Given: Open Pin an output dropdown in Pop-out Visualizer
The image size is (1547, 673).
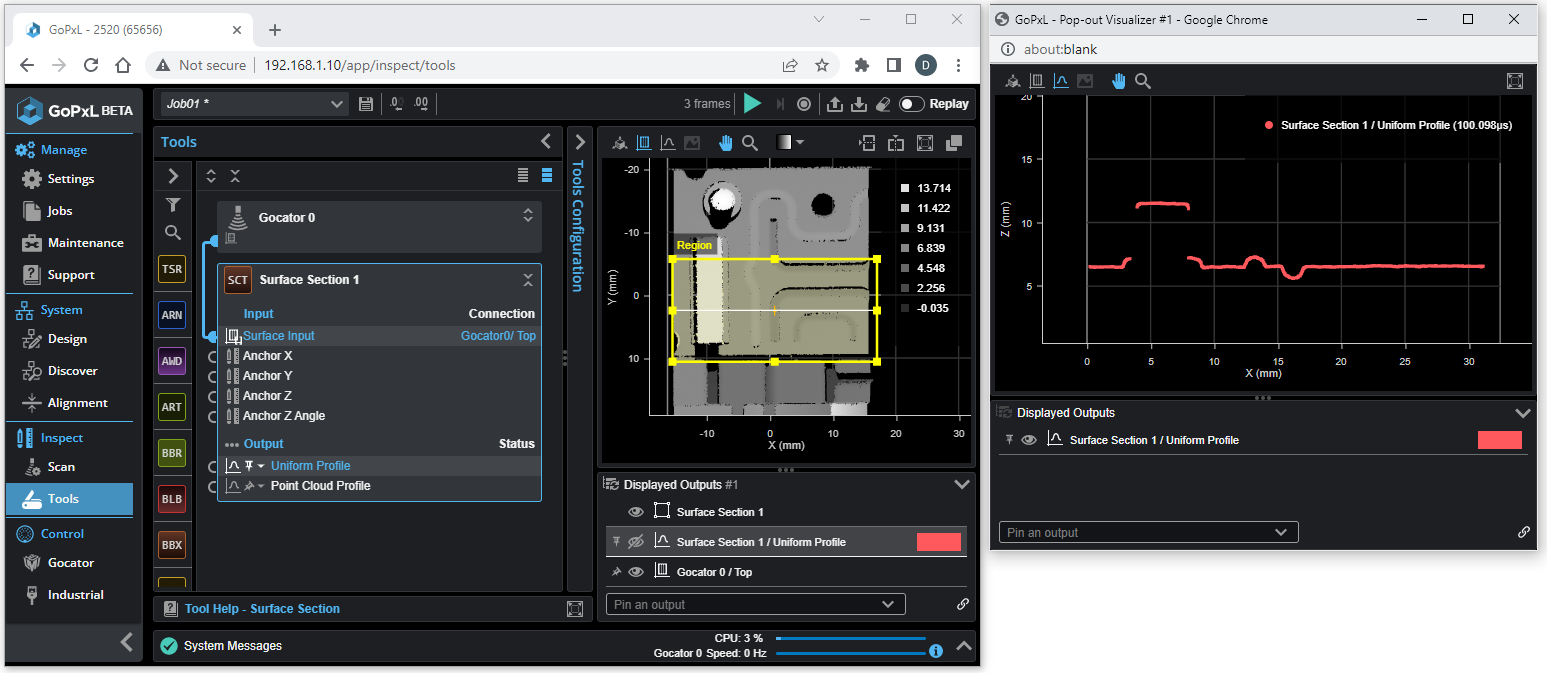Looking at the screenshot, I should tap(1148, 532).
